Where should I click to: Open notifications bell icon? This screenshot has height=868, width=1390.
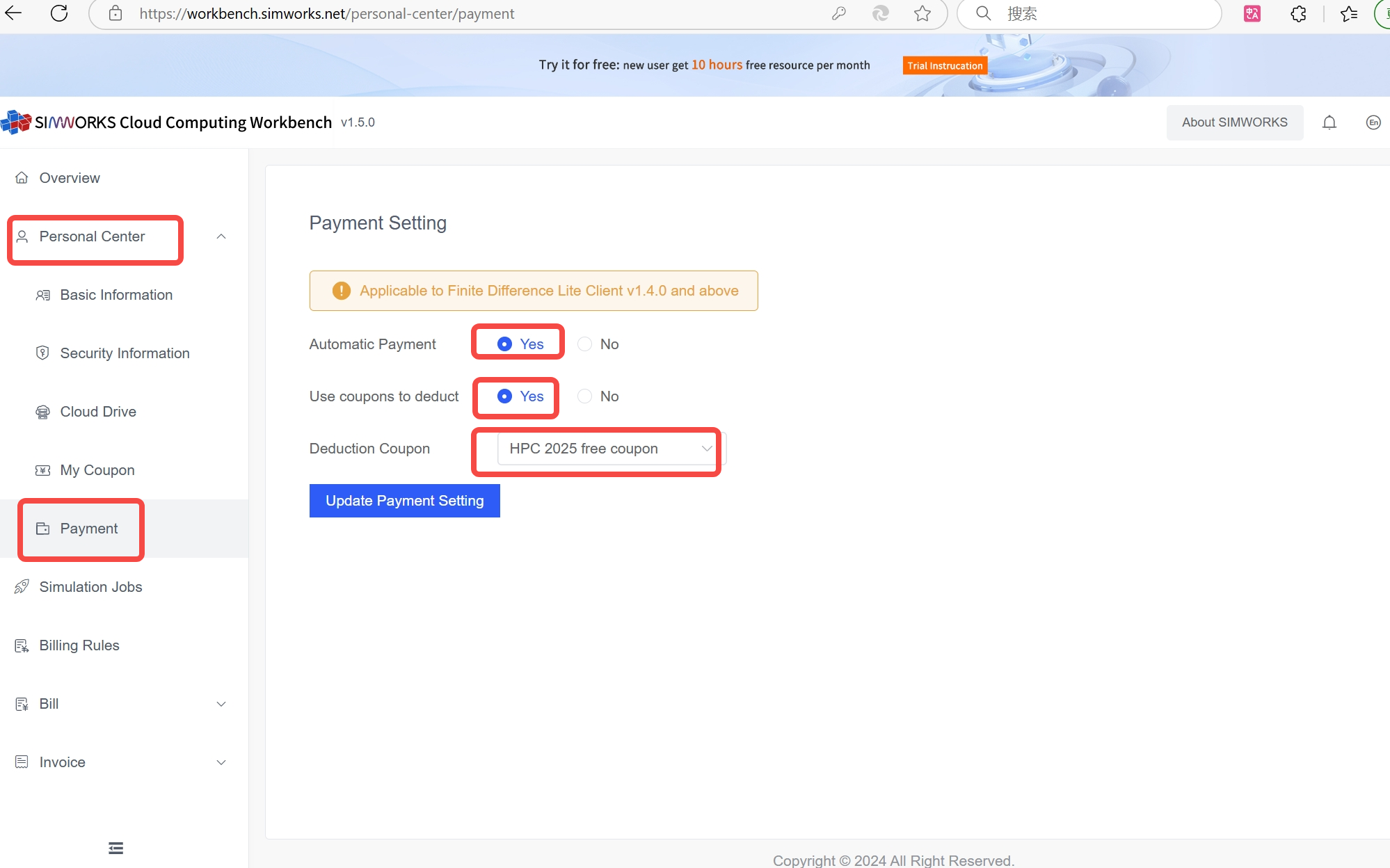pyautogui.click(x=1329, y=122)
